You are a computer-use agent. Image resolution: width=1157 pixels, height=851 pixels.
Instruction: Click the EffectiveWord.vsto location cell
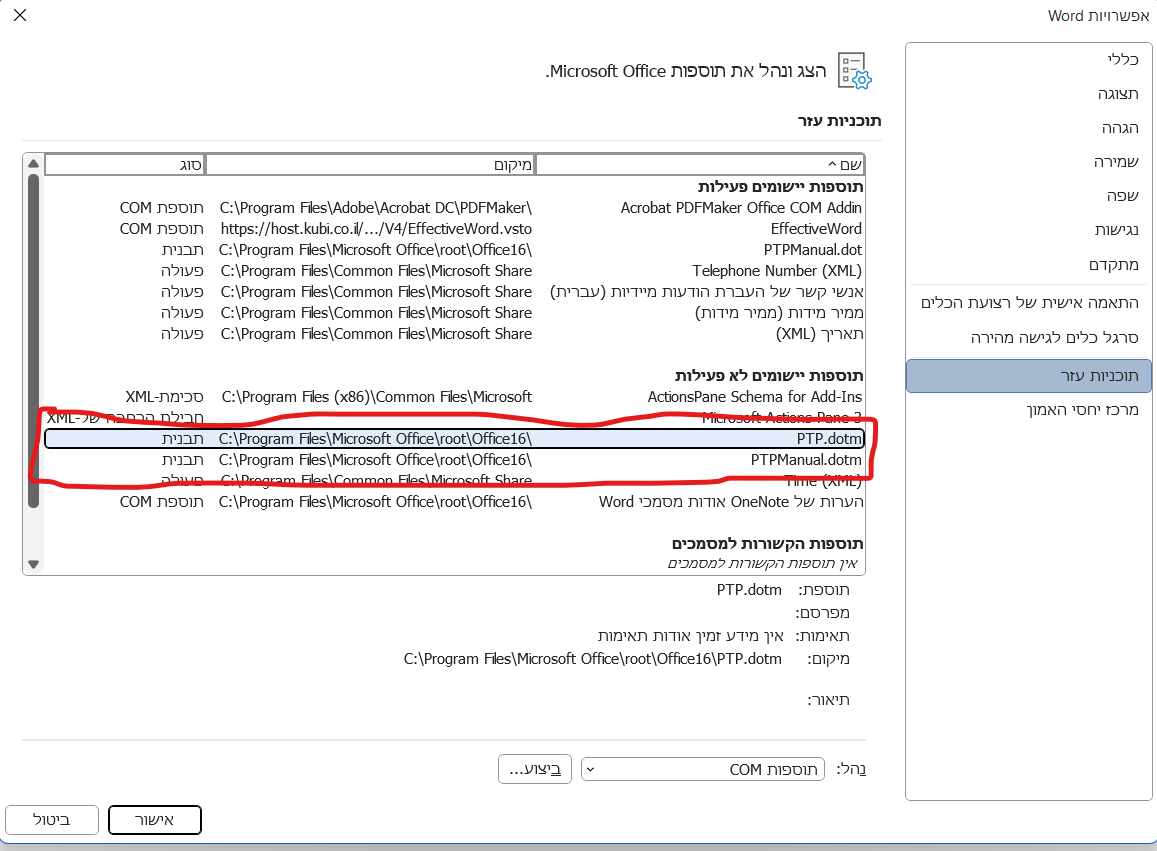376,229
